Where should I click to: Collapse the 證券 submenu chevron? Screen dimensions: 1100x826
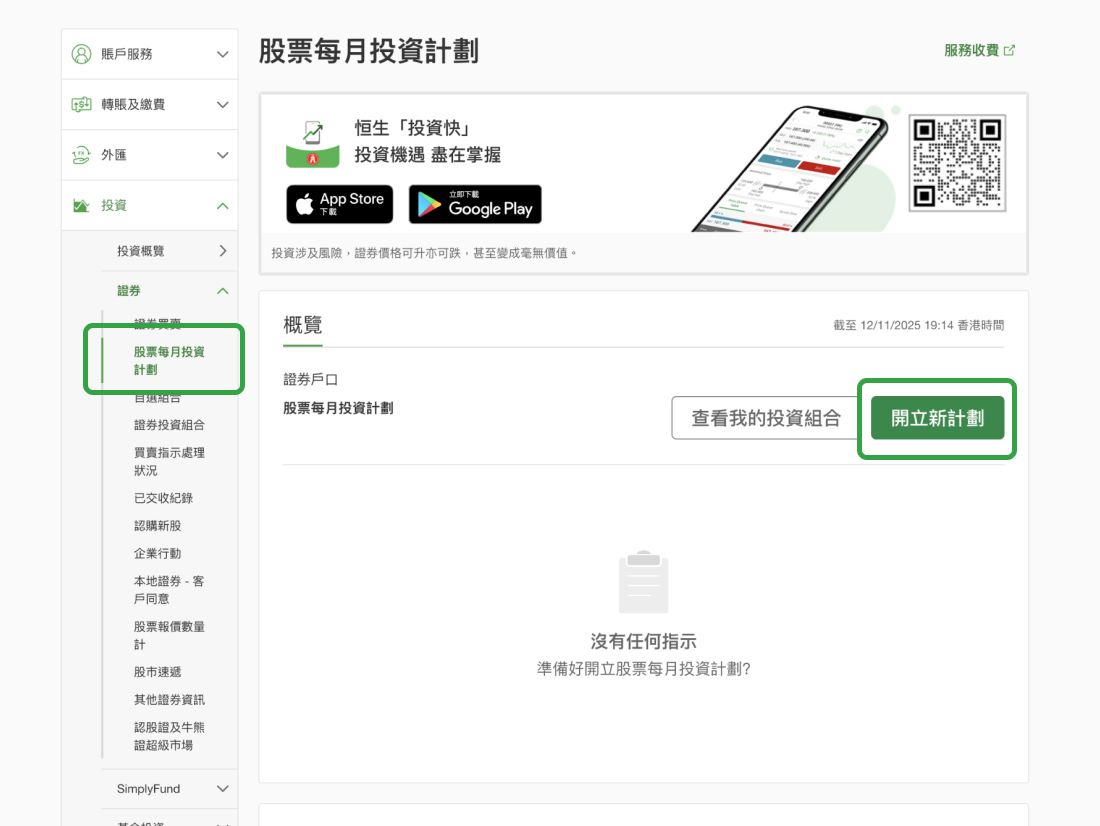(222, 291)
